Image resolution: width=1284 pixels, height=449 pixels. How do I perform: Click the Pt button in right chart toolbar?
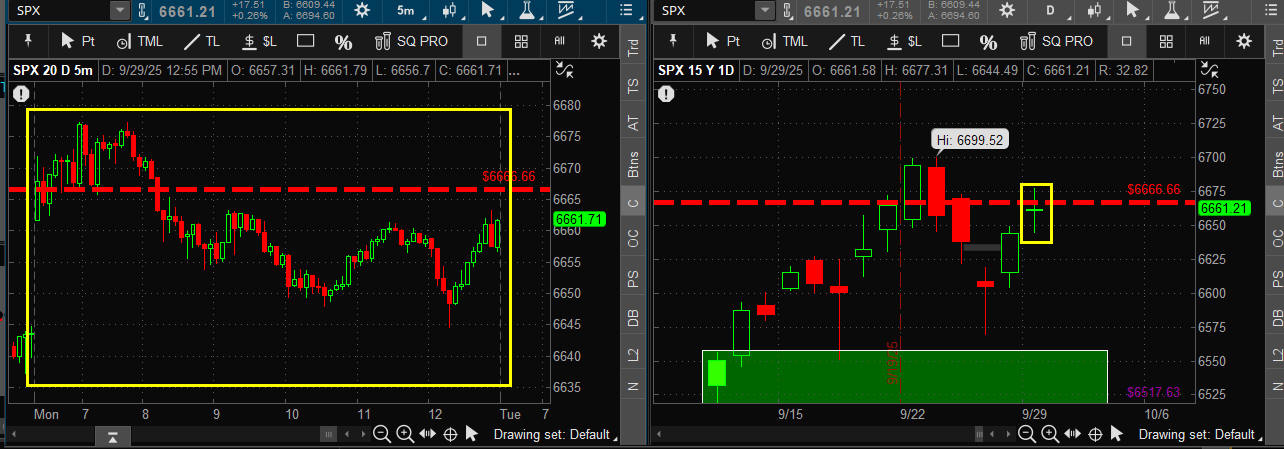click(x=721, y=41)
